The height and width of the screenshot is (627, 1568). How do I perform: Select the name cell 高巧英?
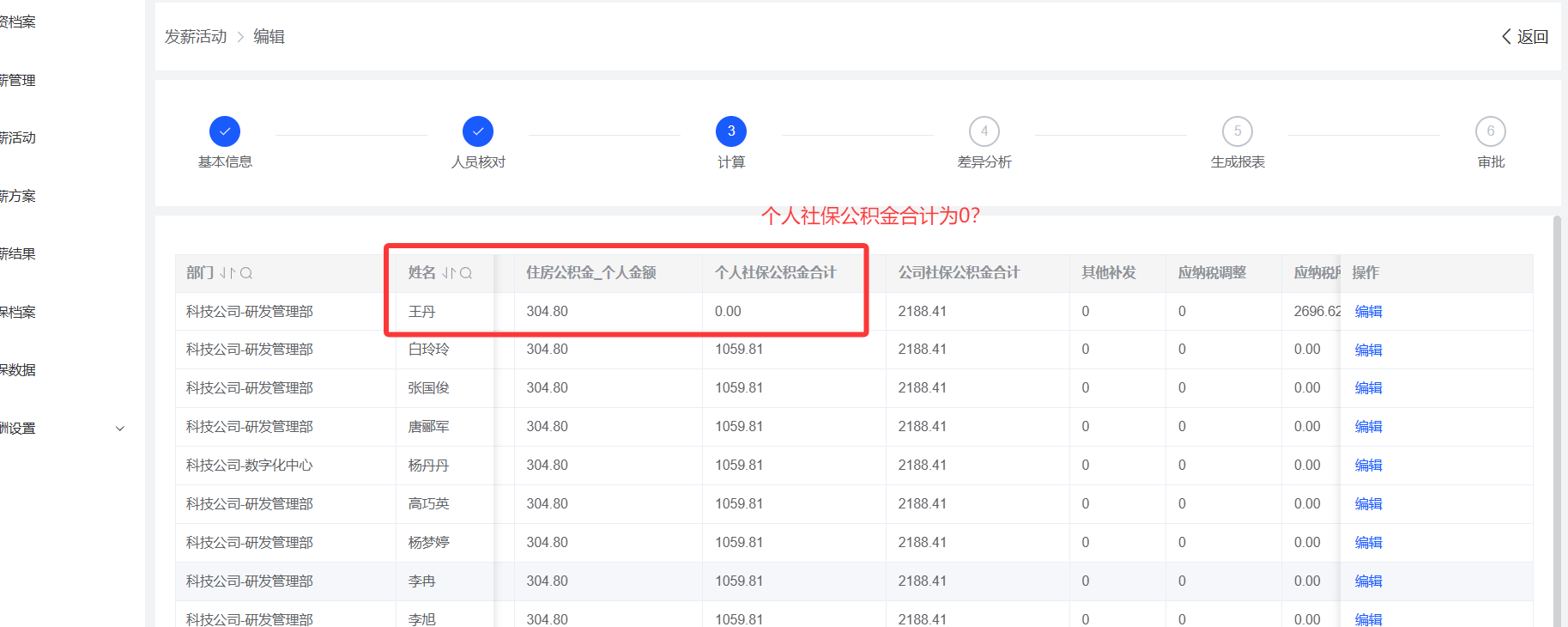tap(428, 504)
